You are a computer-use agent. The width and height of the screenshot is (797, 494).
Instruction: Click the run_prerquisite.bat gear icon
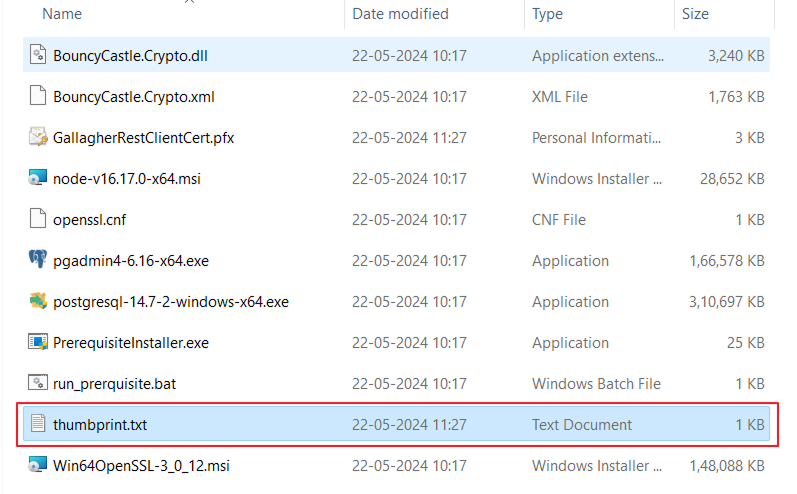point(38,384)
